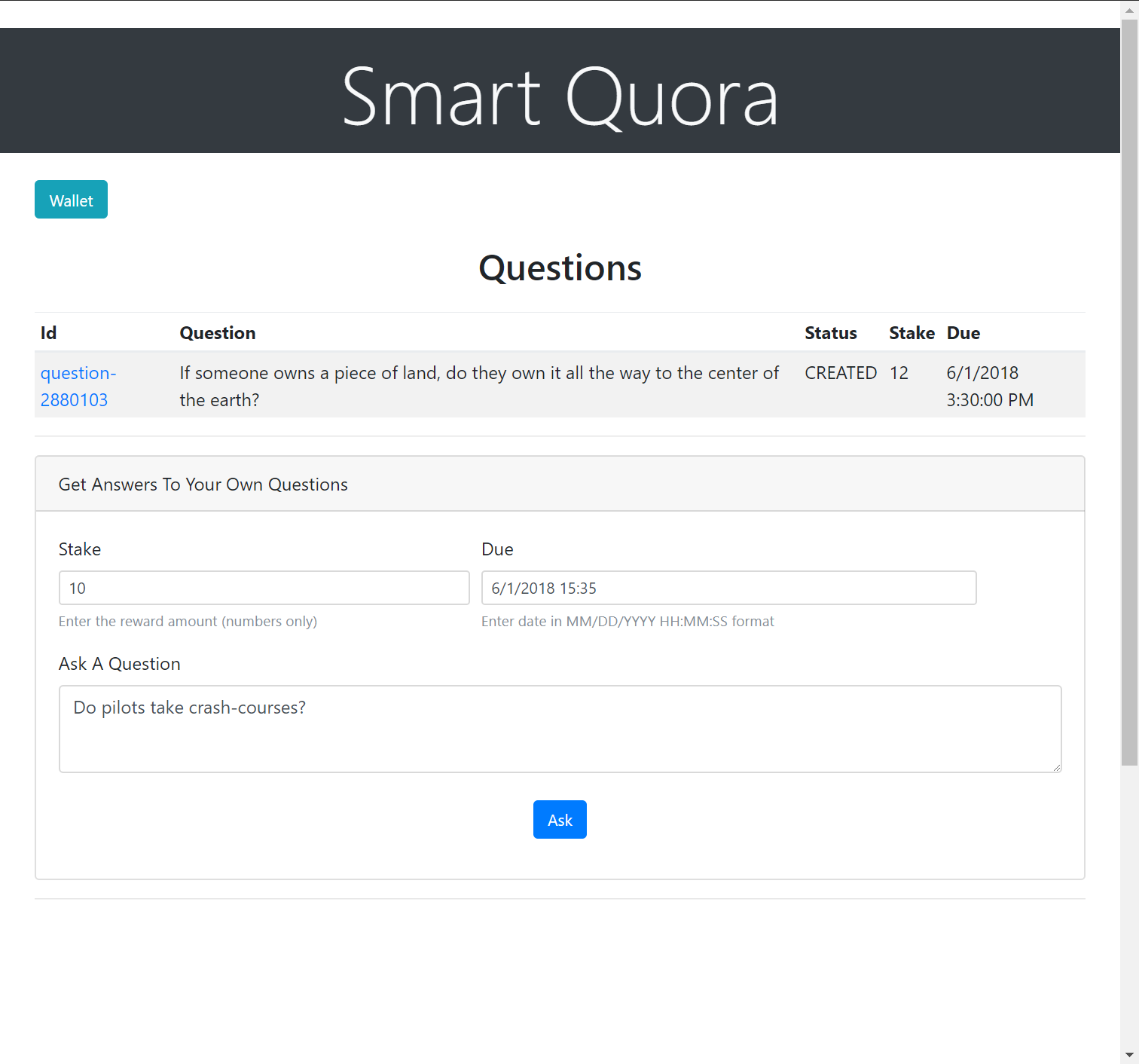
Task: Click the Due column header
Action: coord(963,333)
